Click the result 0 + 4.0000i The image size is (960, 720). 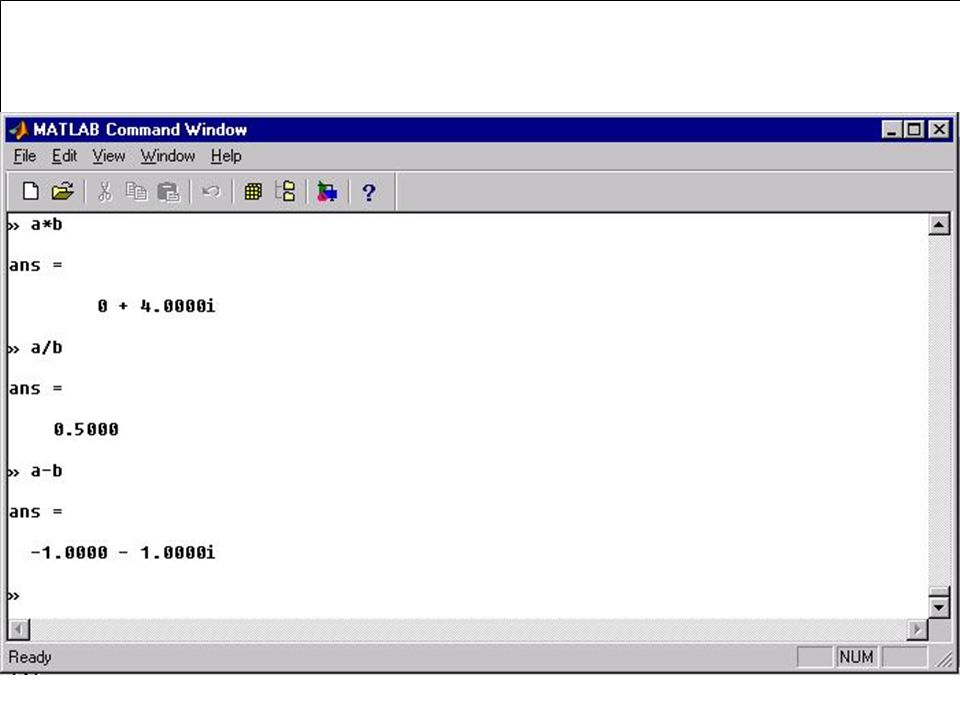pyautogui.click(x=156, y=306)
